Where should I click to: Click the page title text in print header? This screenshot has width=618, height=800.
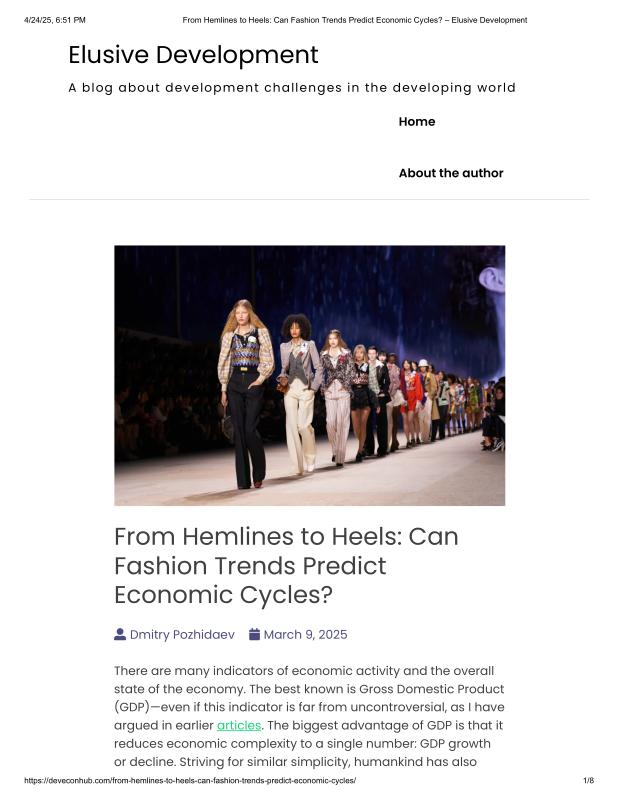(x=355, y=20)
